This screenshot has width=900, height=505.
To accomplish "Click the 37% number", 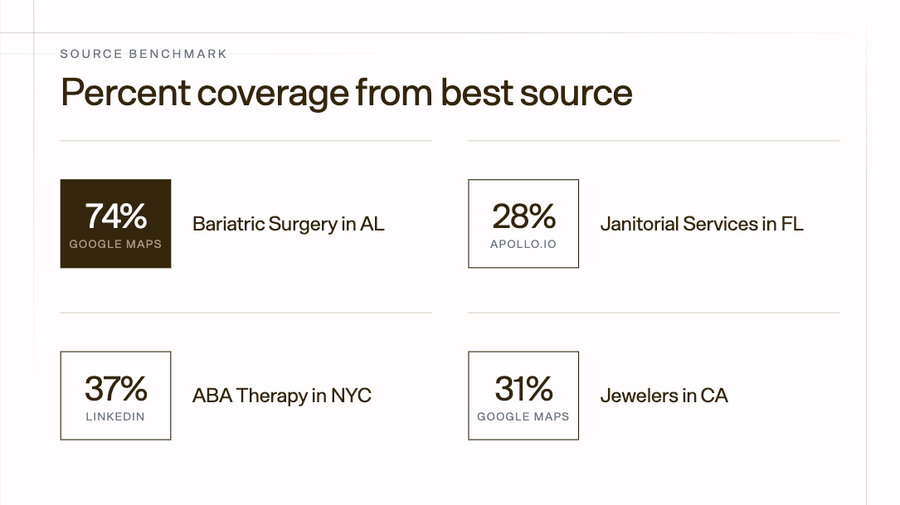I will point(116,389).
